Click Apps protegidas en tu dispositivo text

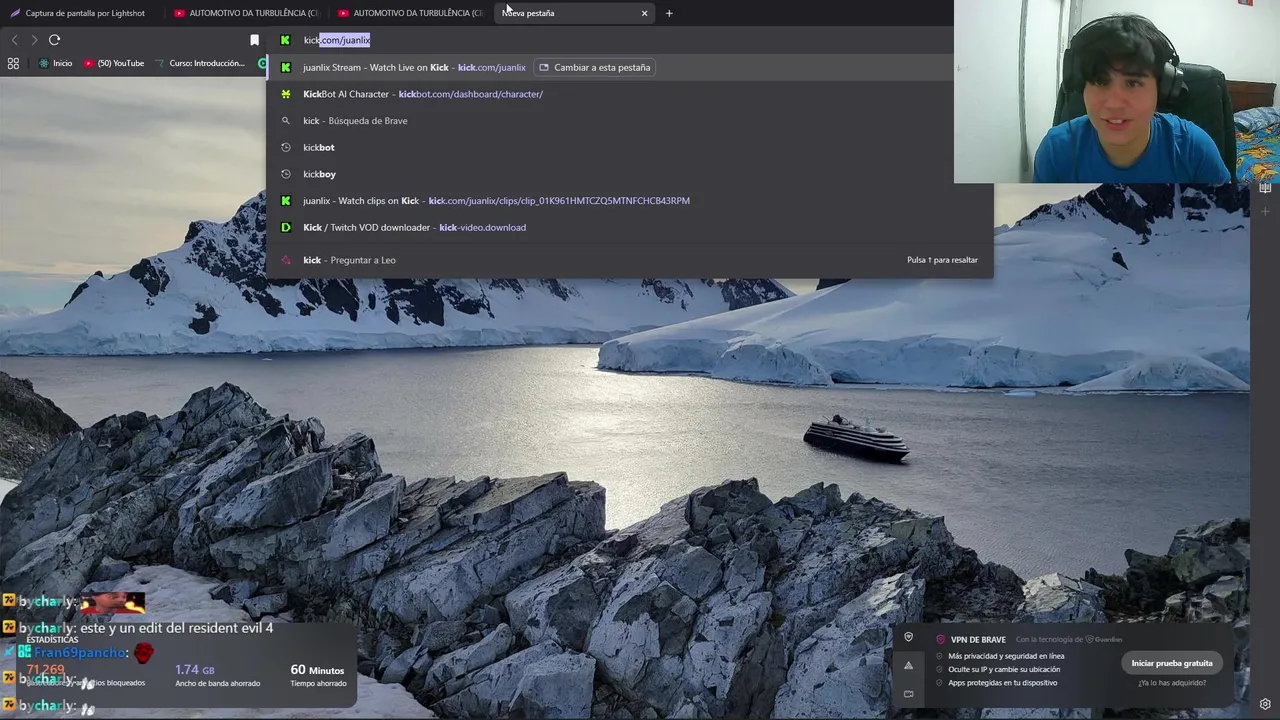[x=1002, y=683]
